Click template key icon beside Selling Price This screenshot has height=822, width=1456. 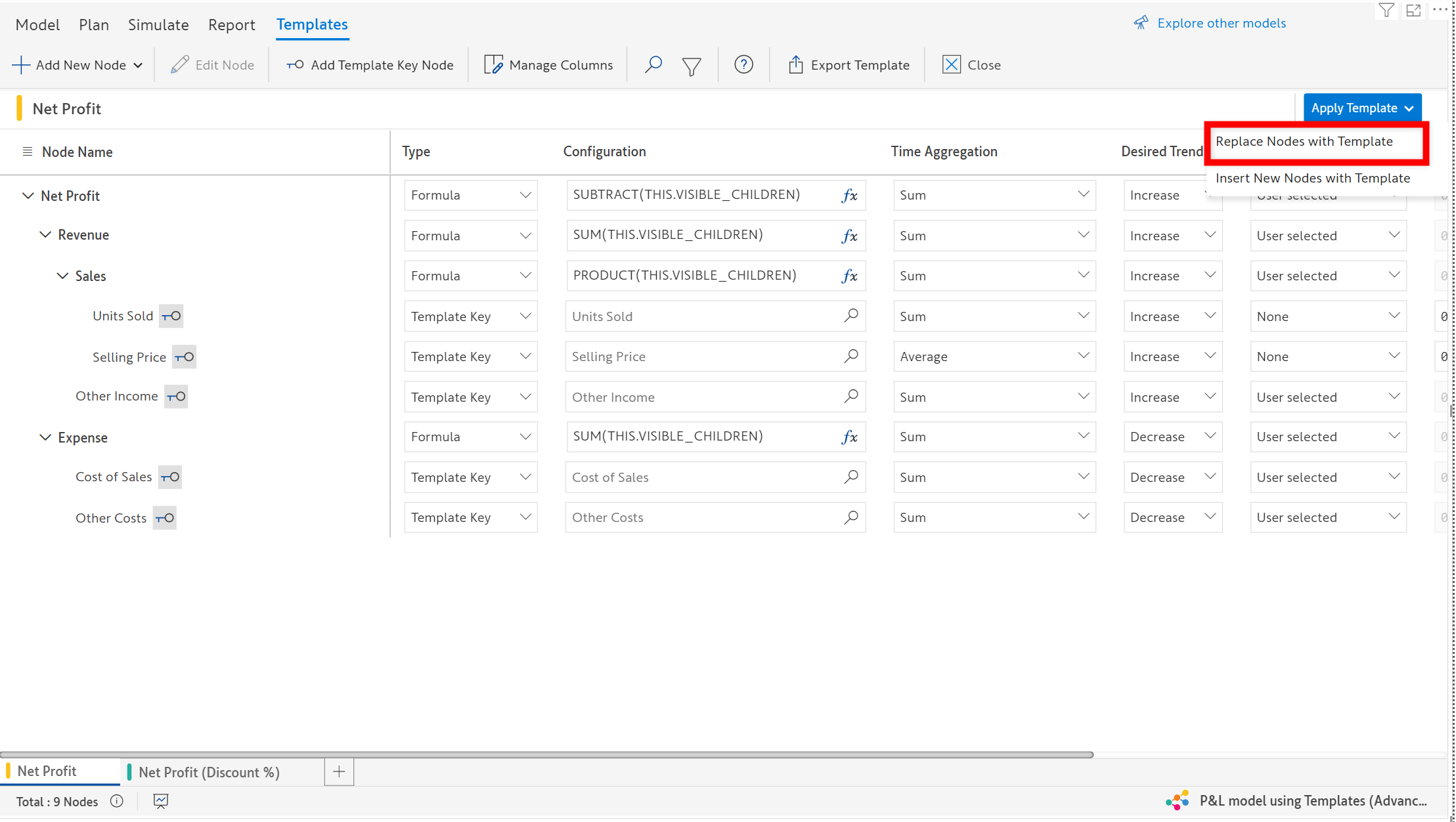click(185, 357)
